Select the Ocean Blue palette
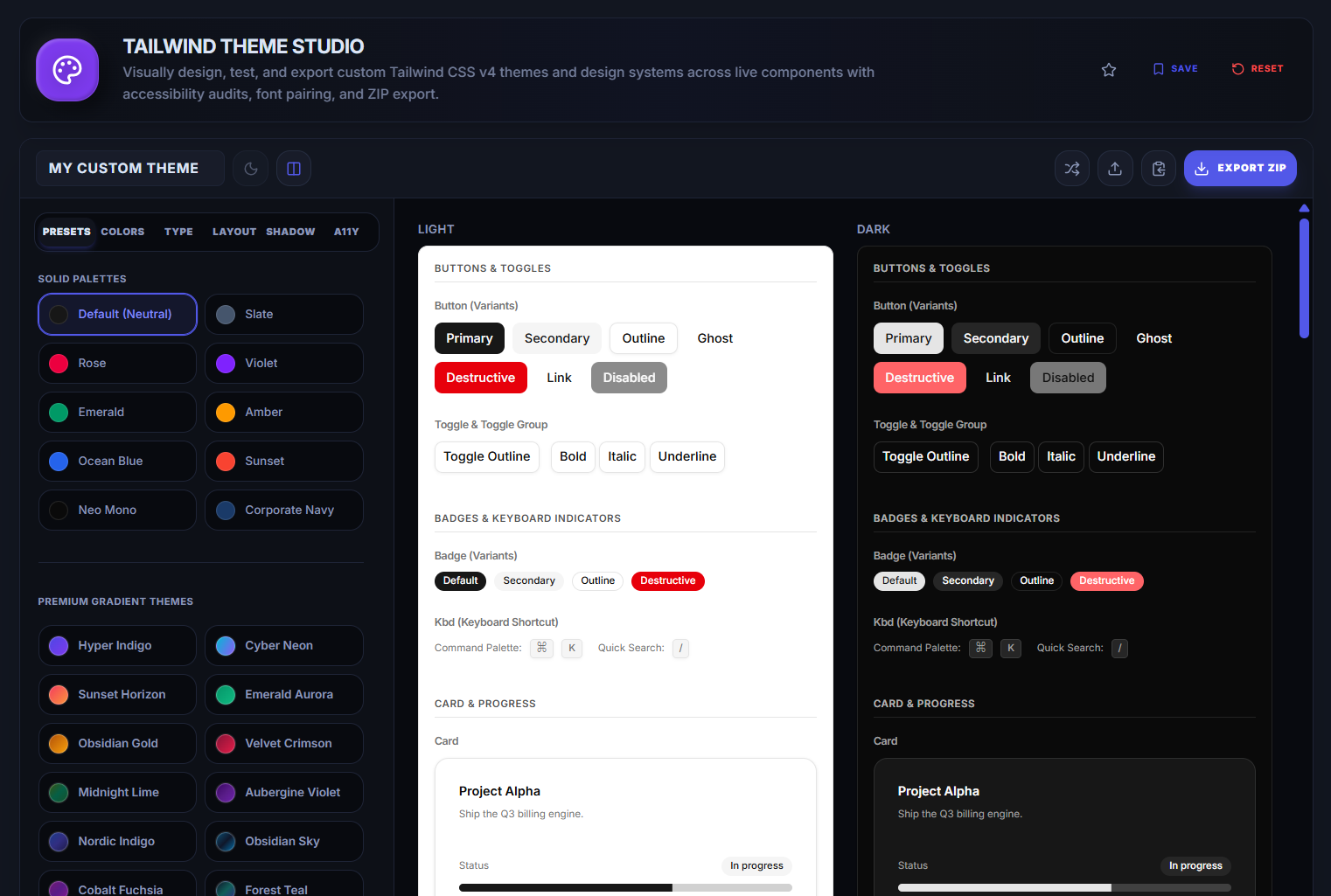The height and width of the screenshot is (896, 1331). pyautogui.click(x=117, y=462)
